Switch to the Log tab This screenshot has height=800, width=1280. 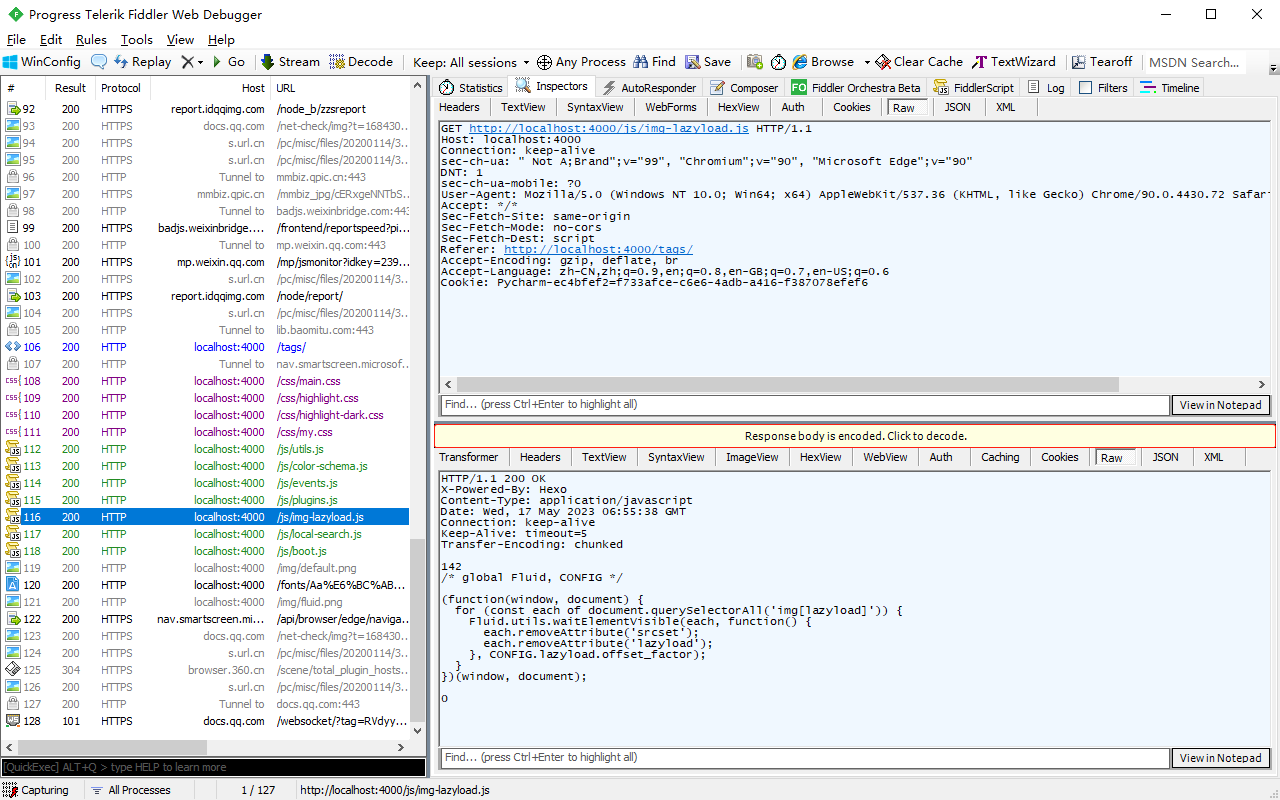[x=1045, y=88]
